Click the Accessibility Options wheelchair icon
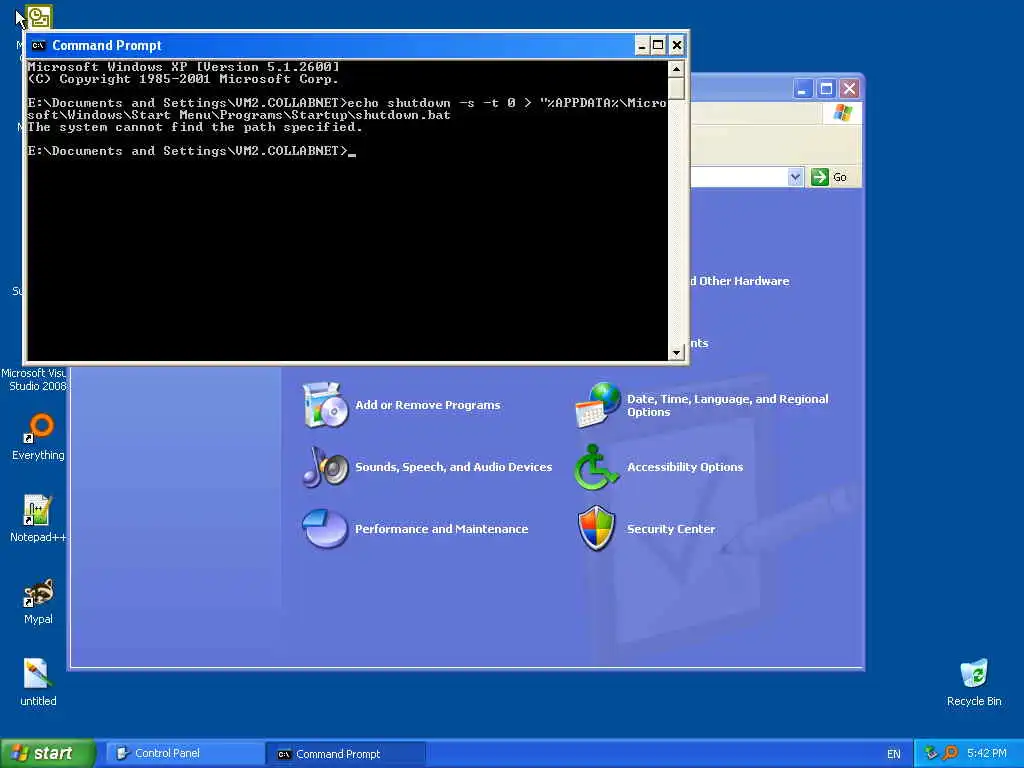This screenshot has width=1024, height=768. coord(596,467)
